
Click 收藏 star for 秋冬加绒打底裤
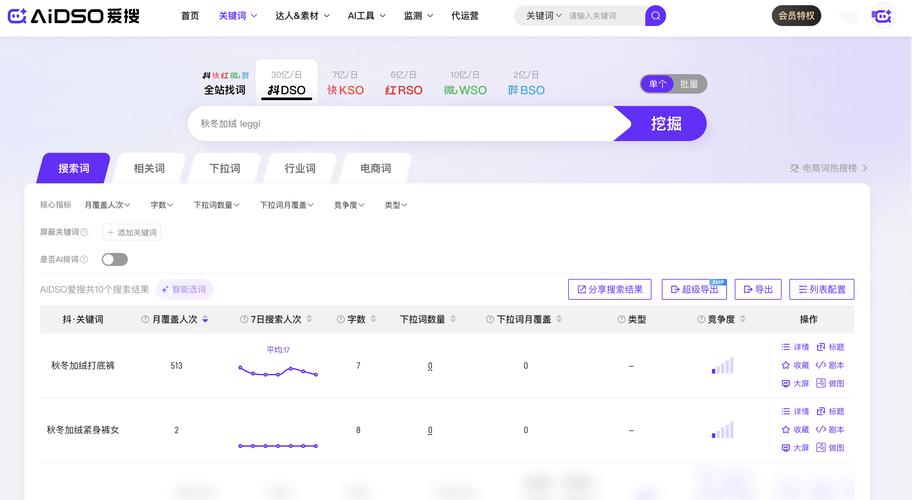(795, 365)
